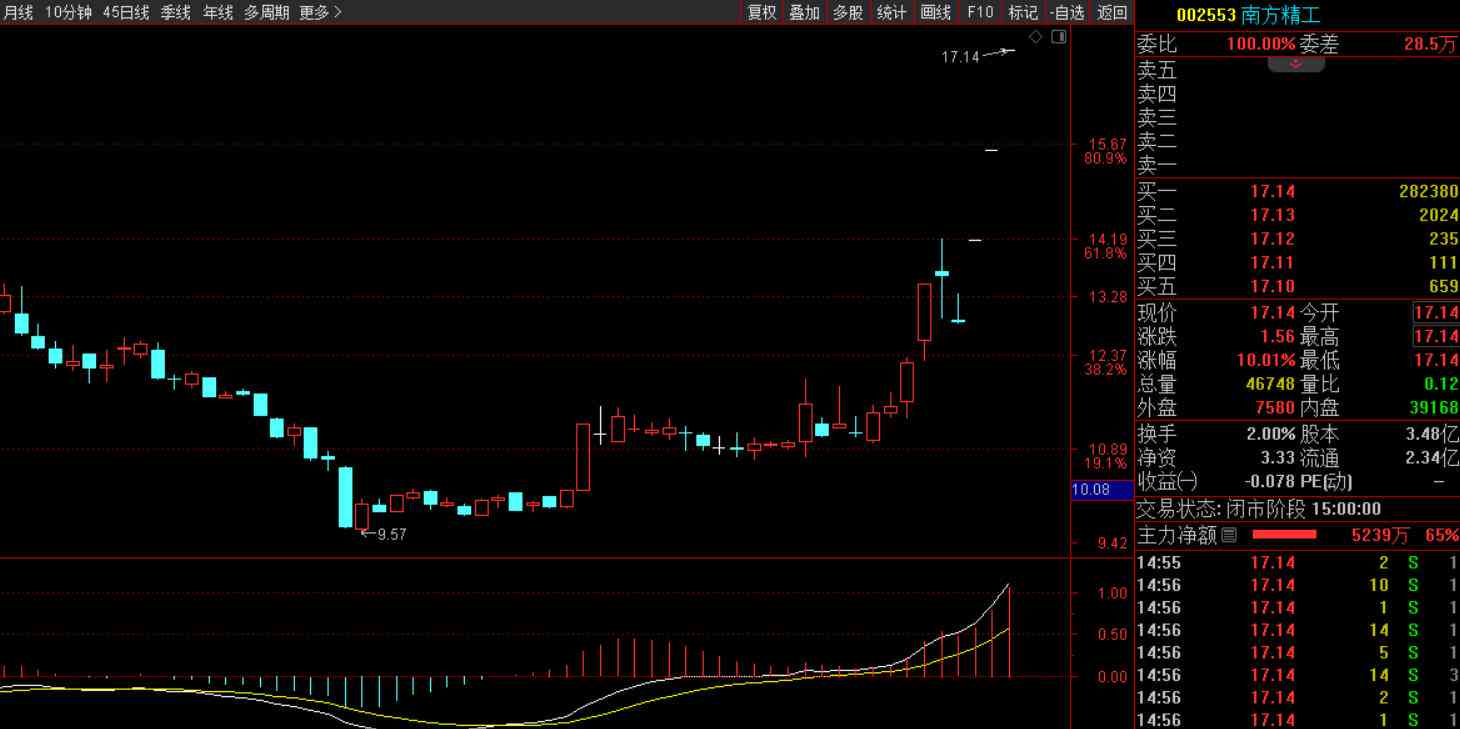Click the 涨幅 value 10.01%
This screenshot has height=729, width=1460.
pyautogui.click(x=1264, y=360)
